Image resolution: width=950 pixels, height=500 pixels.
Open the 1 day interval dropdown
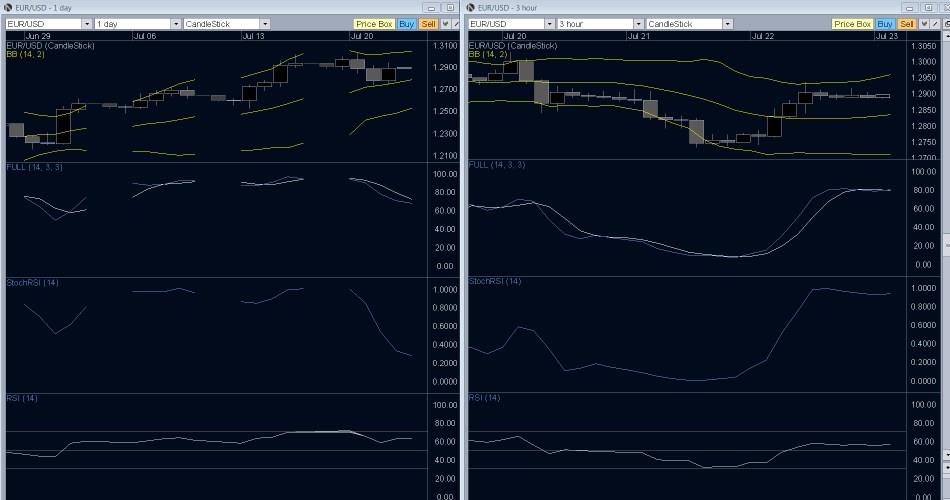(176, 24)
